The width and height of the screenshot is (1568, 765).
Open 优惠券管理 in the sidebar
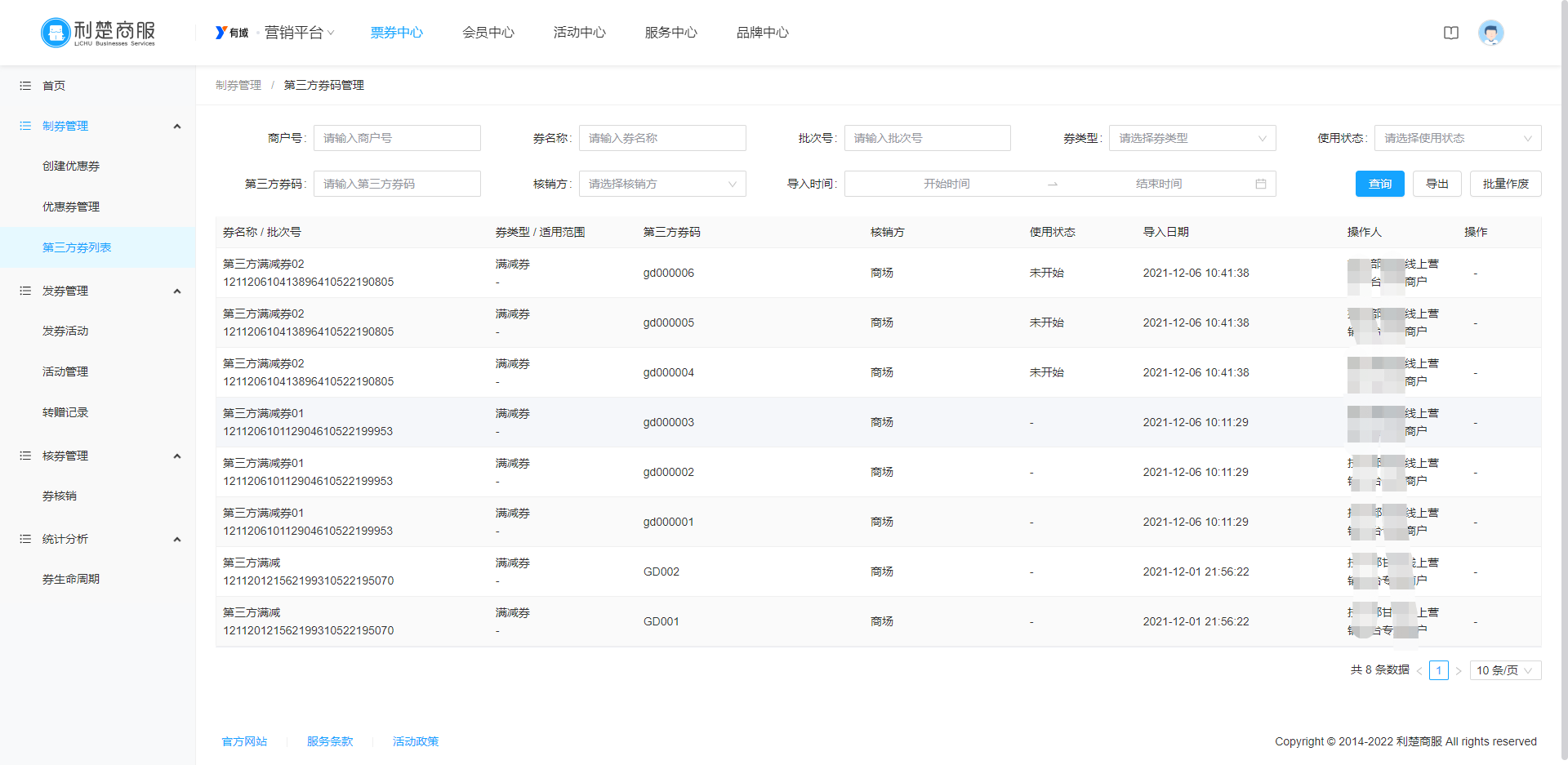(71, 207)
